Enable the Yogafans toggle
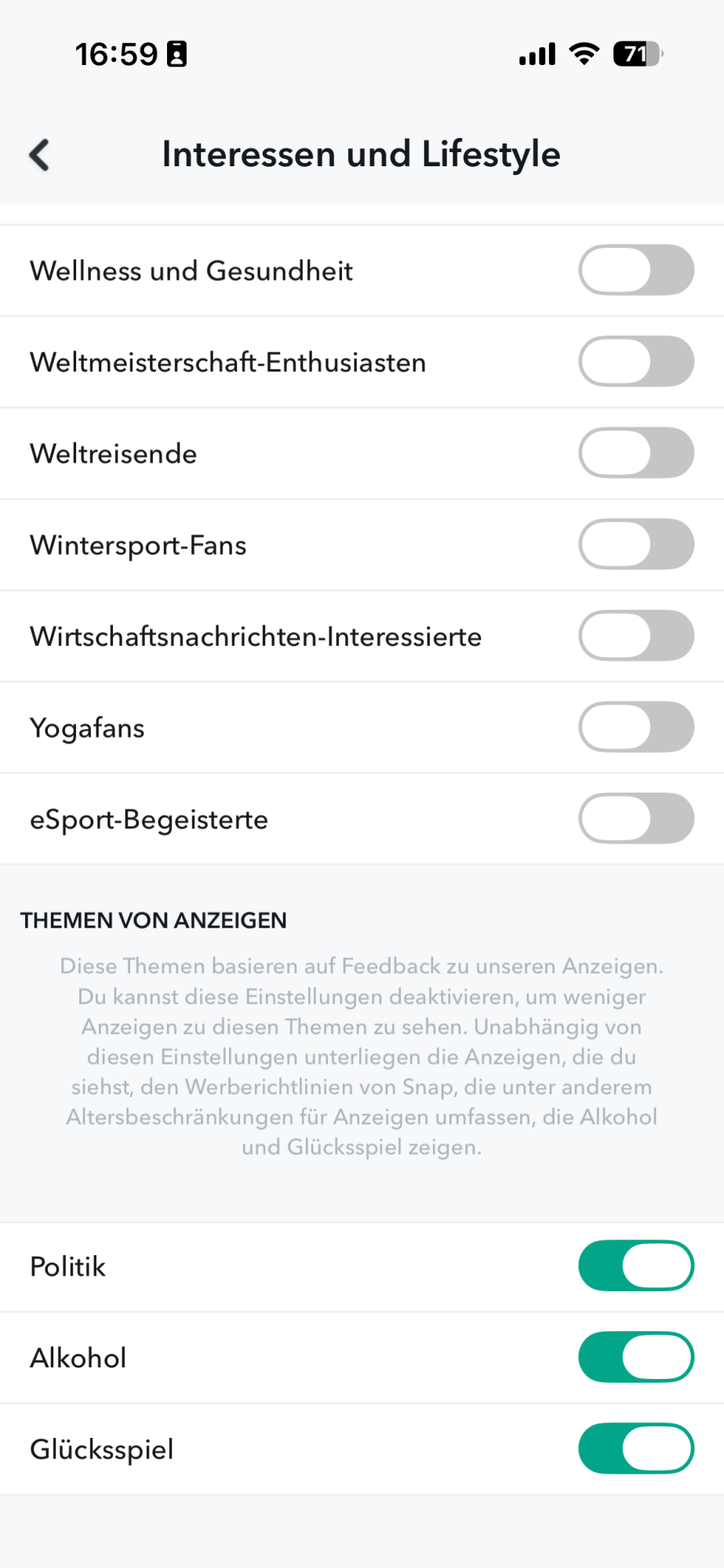 636,727
